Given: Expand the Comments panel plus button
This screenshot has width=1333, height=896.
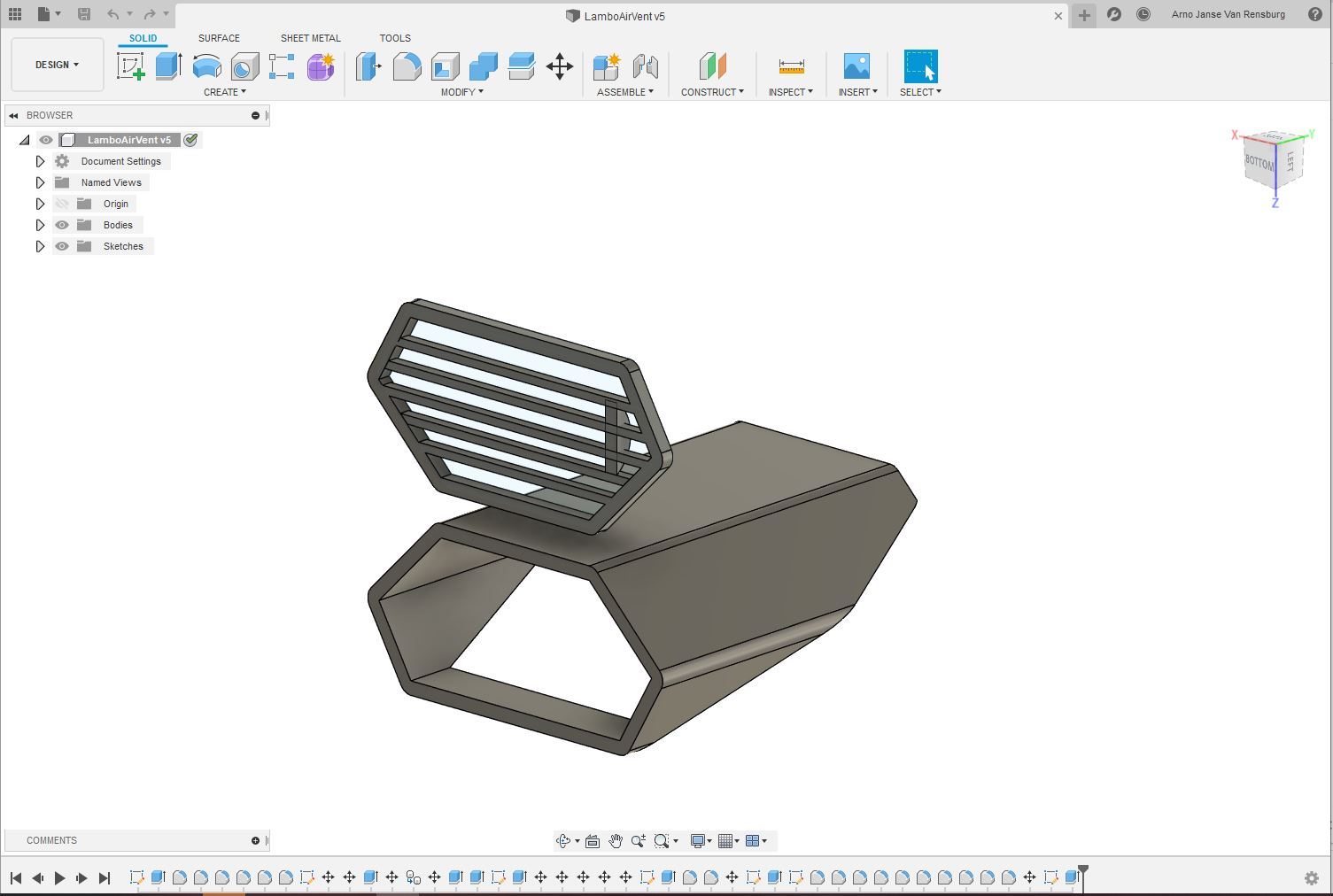Looking at the screenshot, I should tap(255, 840).
